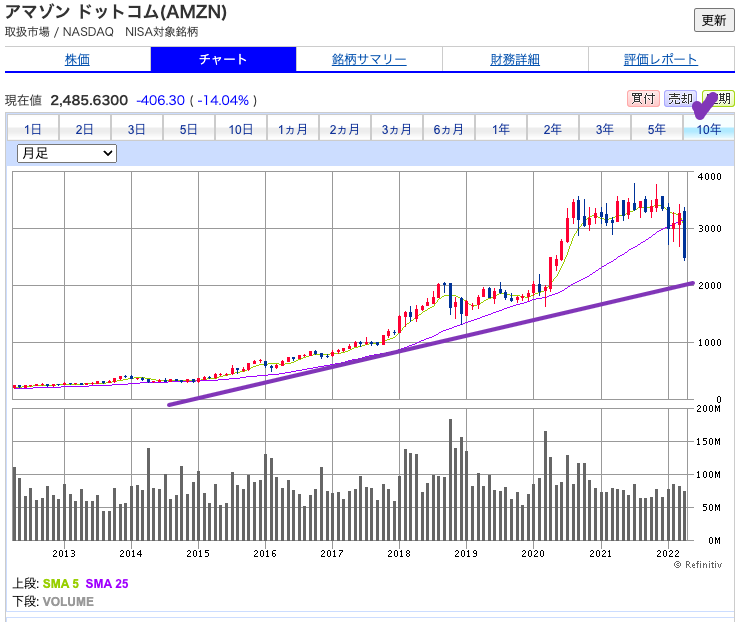This screenshot has height=622, width=741.
Task: Click the SMA 25 legend label
Action: click(x=107, y=584)
